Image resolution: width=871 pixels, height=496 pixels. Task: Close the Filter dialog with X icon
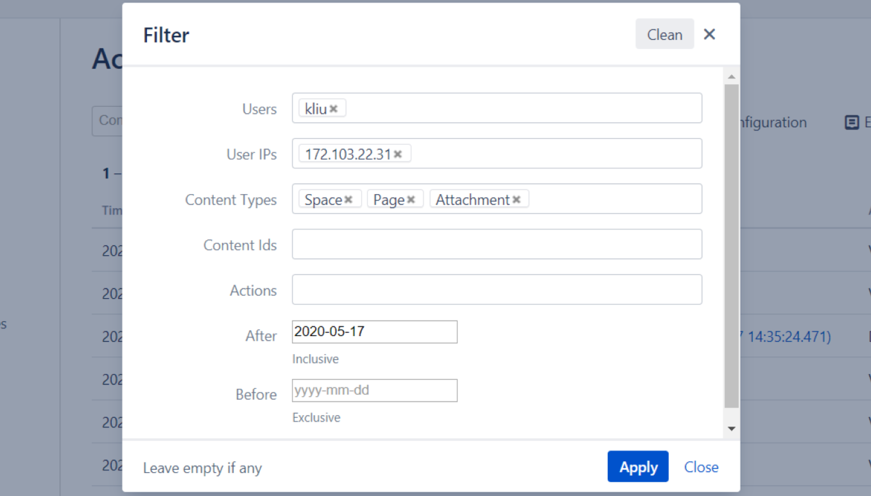tap(709, 34)
